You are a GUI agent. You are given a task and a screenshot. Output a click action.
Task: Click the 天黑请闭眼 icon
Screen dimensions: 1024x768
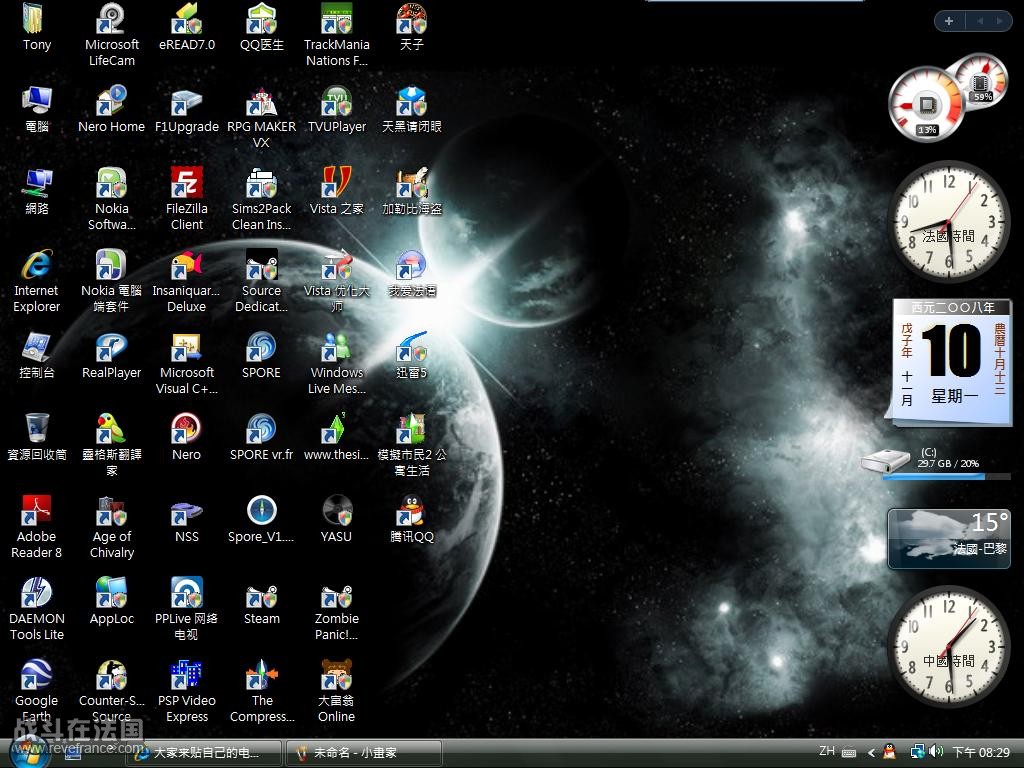(x=411, y=101)
